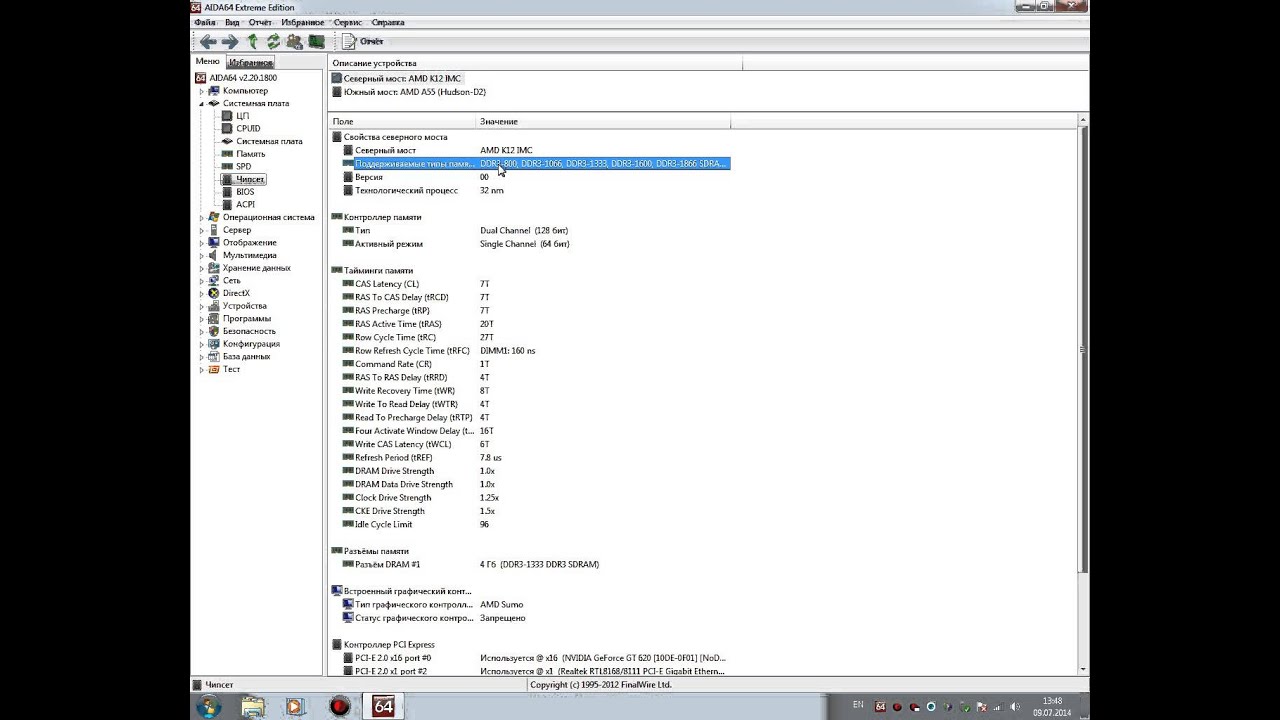Open the users icon in the toolbar

pyautogui.click(x=294, y=41)
